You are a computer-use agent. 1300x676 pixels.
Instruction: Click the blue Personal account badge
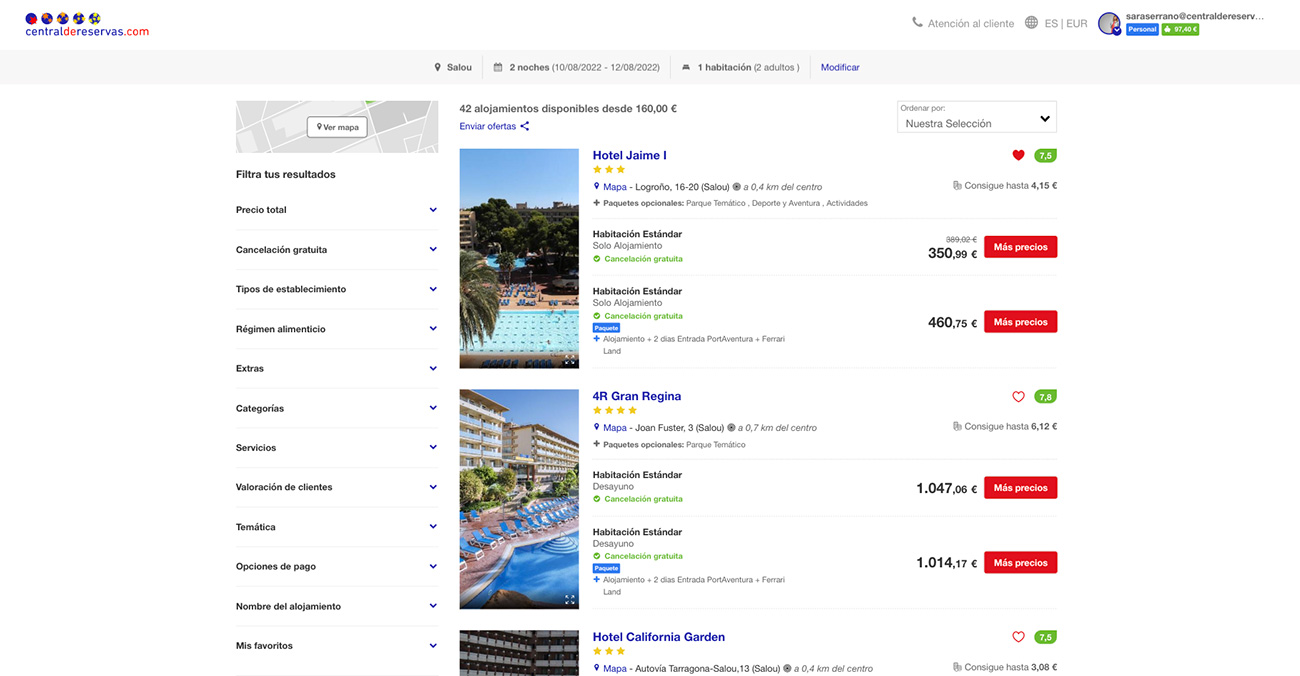(1142, 30)
